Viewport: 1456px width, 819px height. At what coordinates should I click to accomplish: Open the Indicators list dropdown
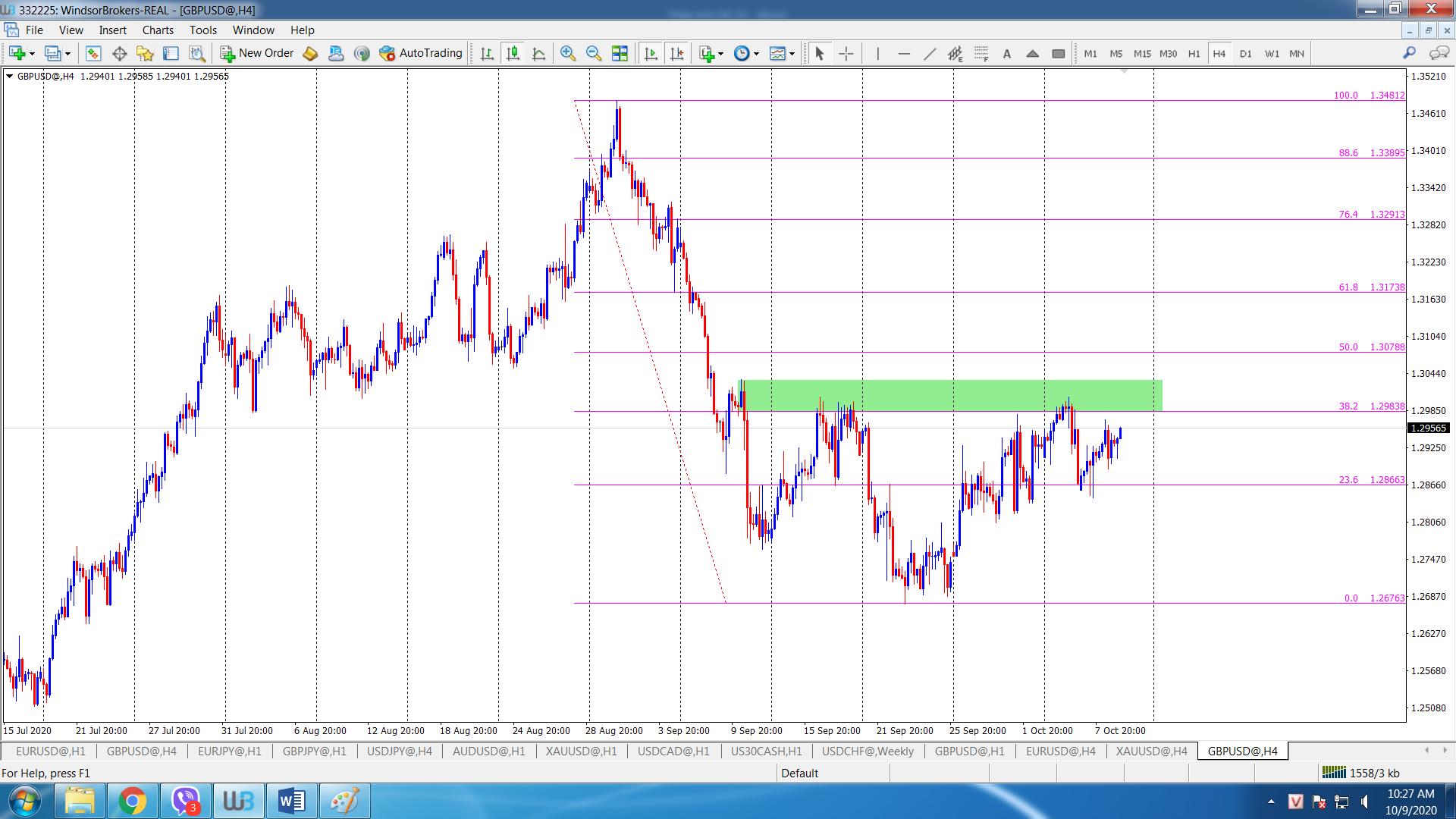pyautogui.click(x=711, y=53)
